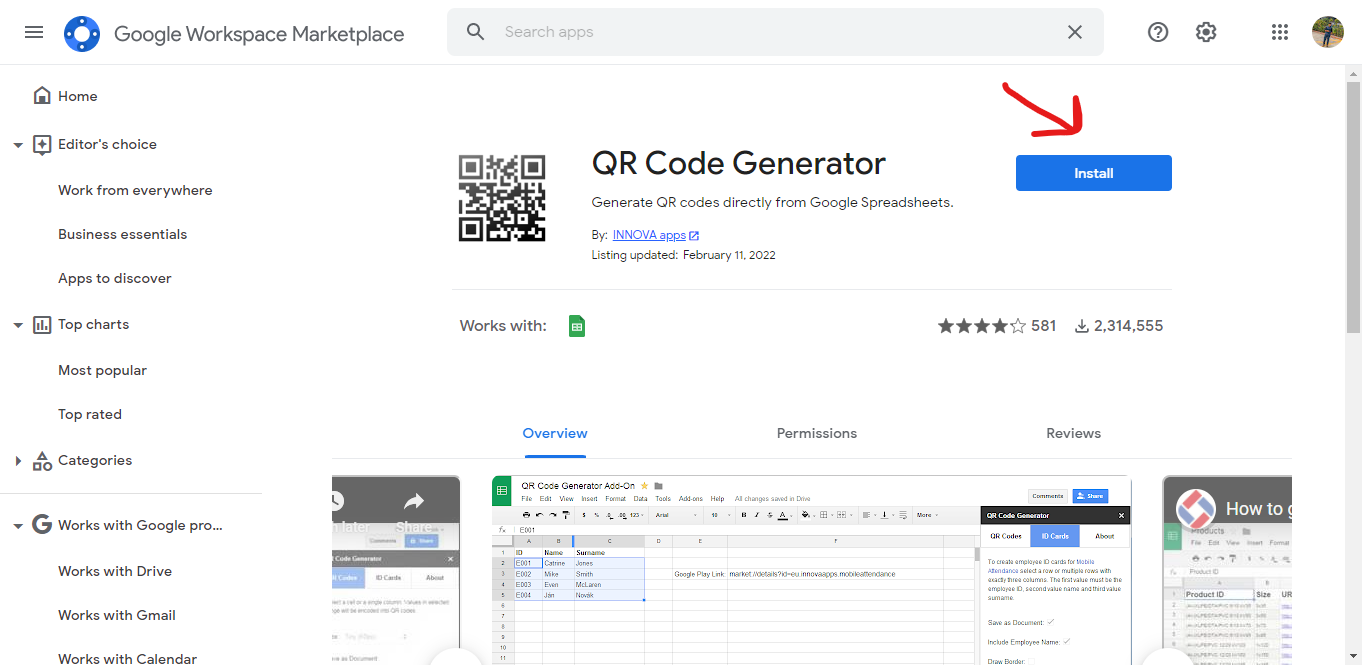Expand the Categories section
Viewport: 1362px width, 665px height.
pos(18,461)
